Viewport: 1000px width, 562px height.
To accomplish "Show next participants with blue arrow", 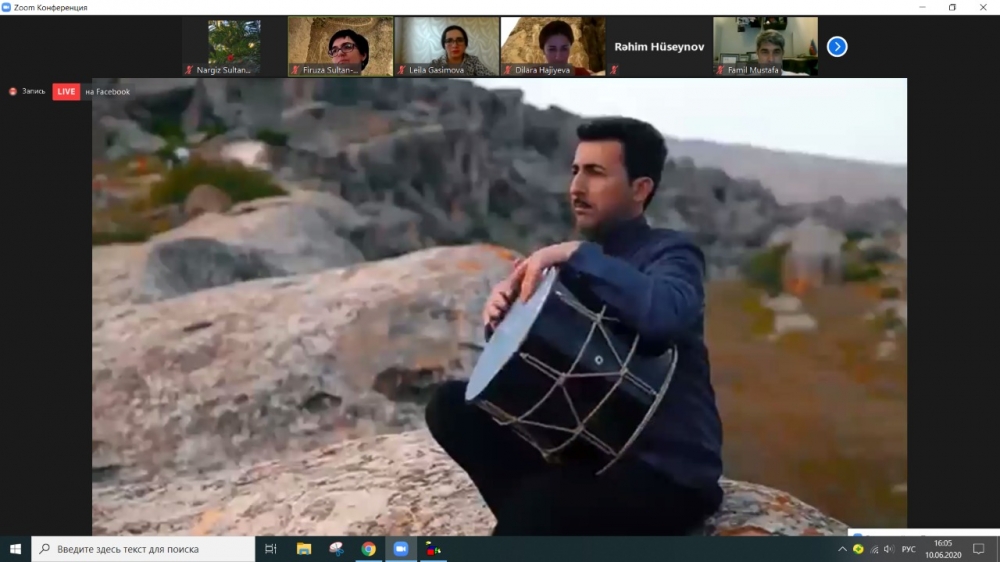I will [x=837, y=47].
